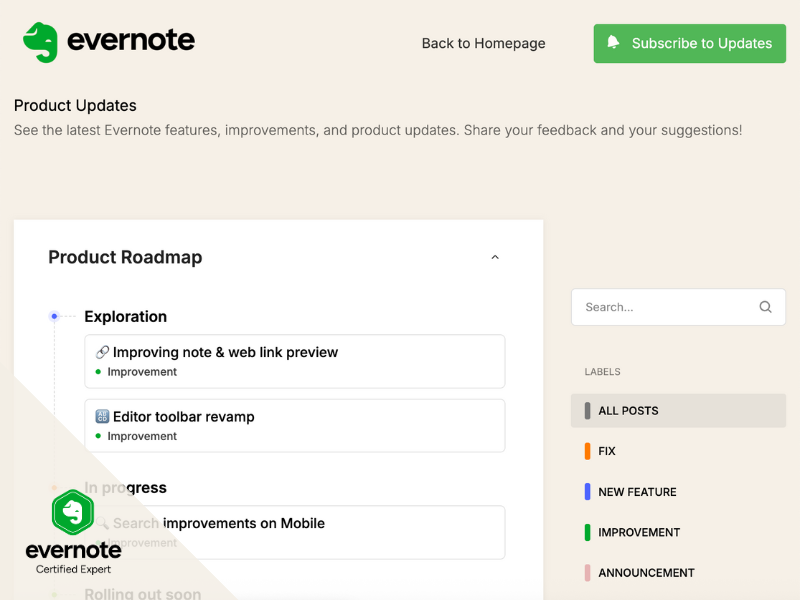This screenshot has height=600, width=800.
Task: Click the bell icon on Subscribe button
Action: tap(614, 43)
